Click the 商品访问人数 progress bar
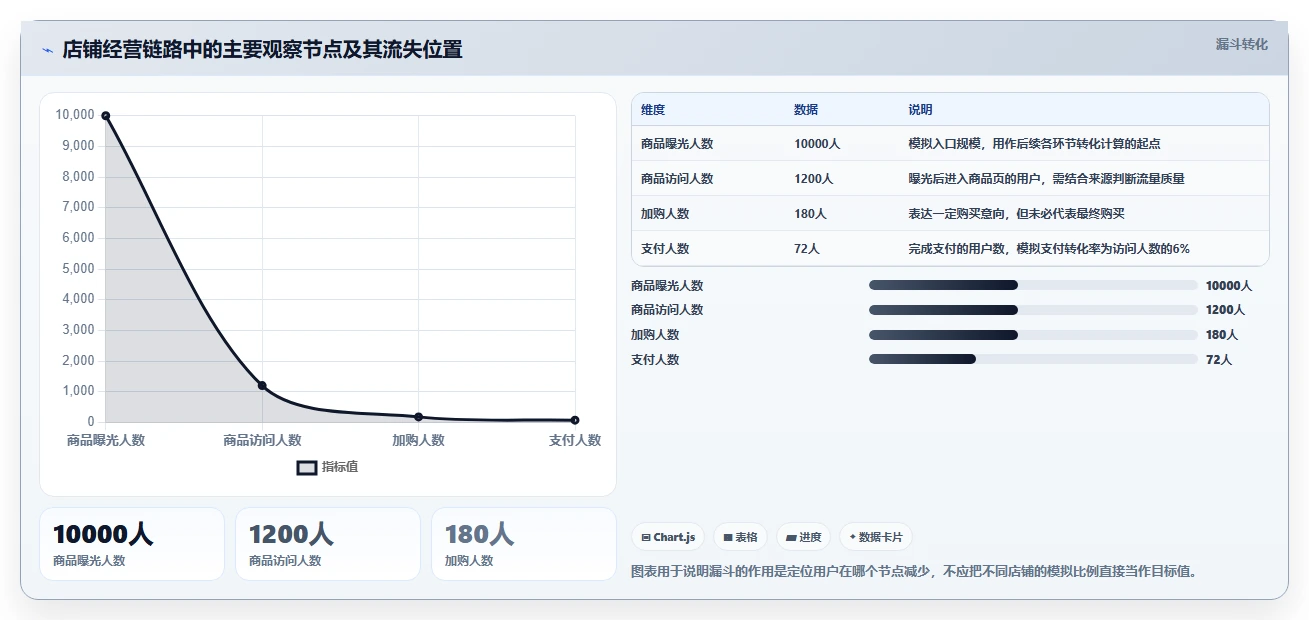 coord(1033,310)
